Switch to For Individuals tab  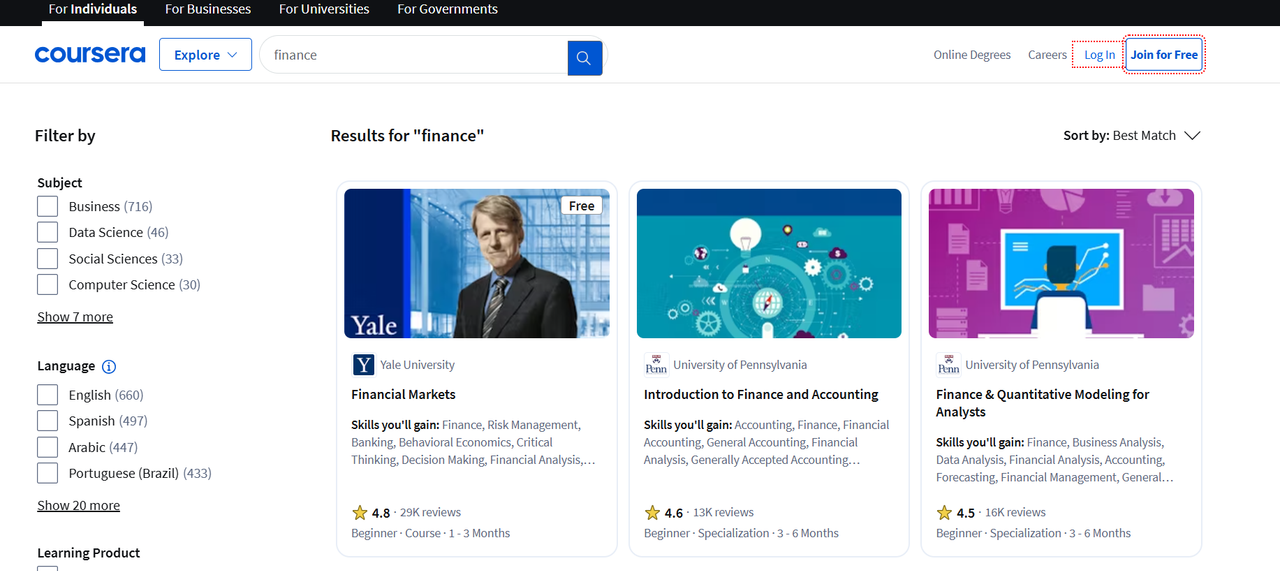pos(93,10)
